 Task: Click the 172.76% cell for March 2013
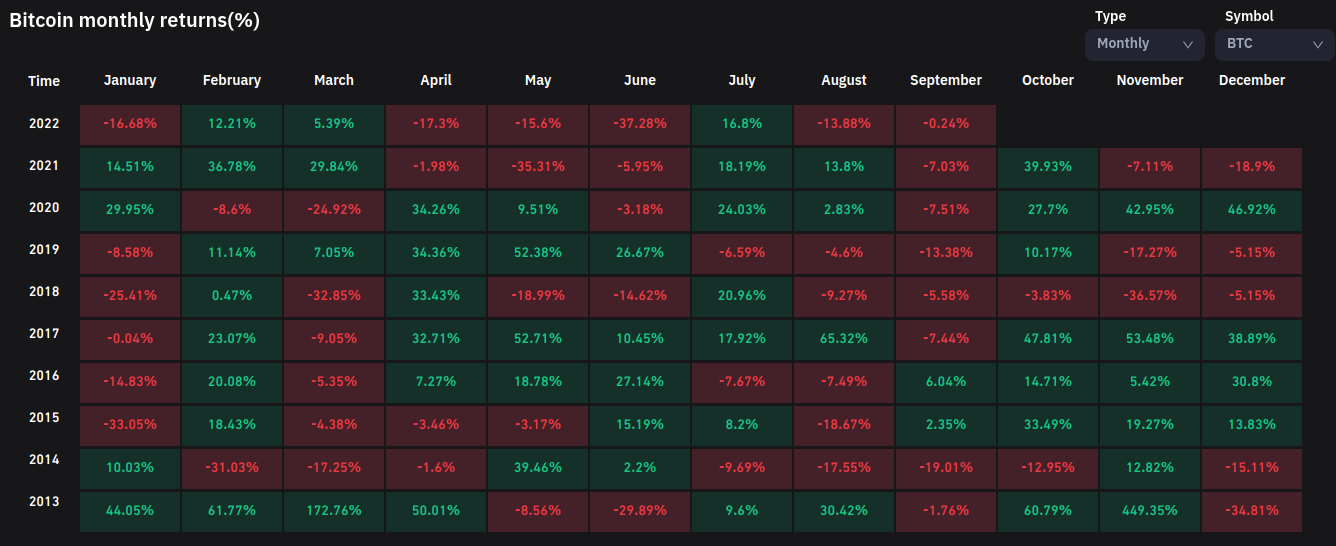click(x=334, y=510)
